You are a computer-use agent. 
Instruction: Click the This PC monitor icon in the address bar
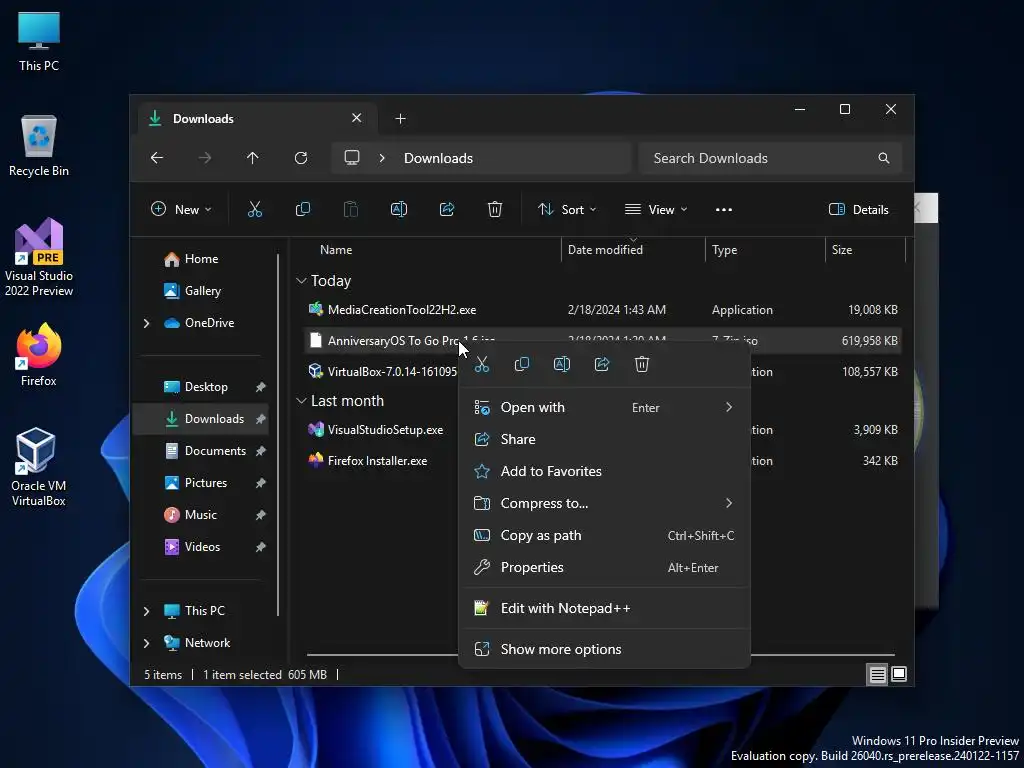pos(352,157)
